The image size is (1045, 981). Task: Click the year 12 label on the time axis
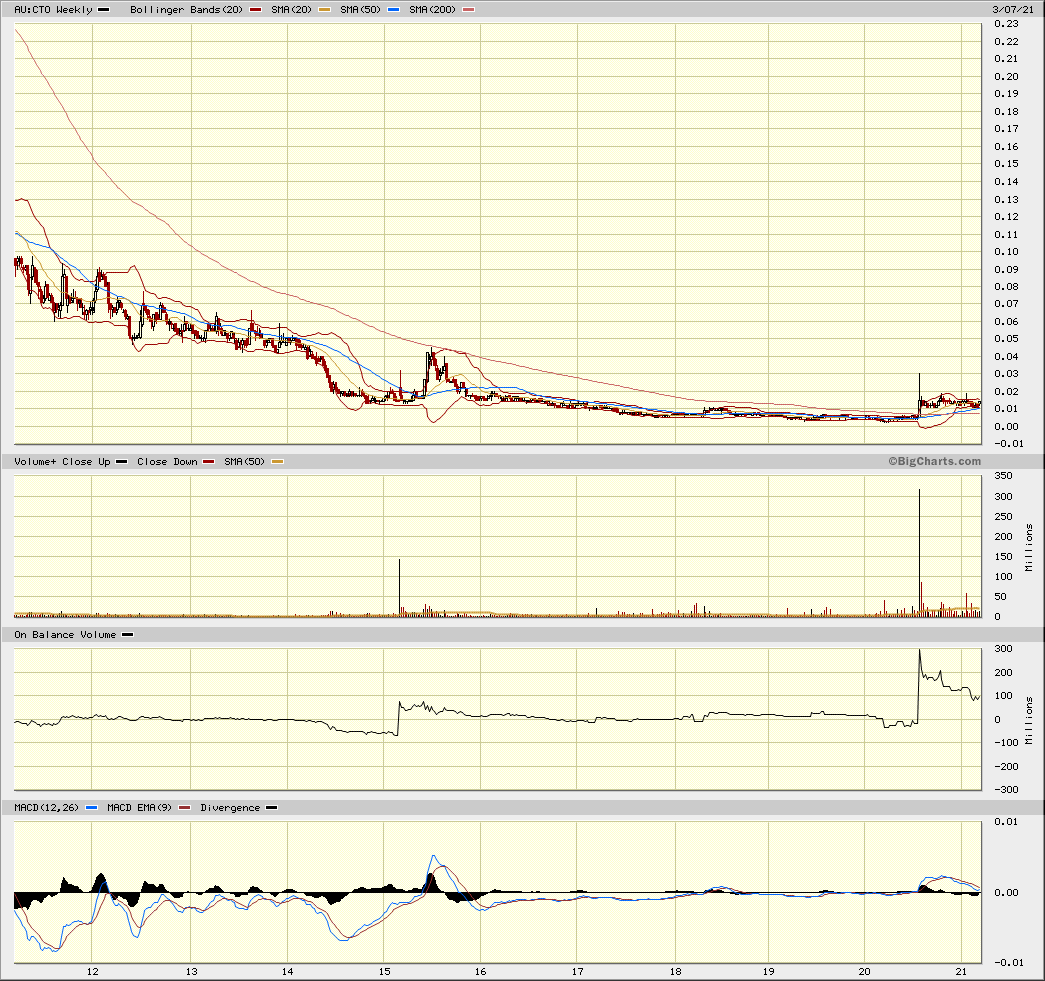(93, 972)
